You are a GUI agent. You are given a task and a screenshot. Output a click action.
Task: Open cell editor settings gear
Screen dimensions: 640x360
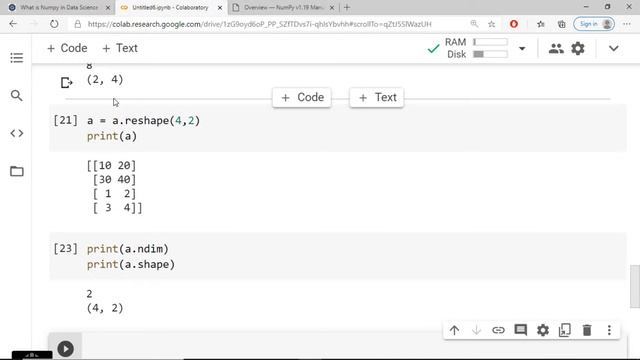coord(542,330)
